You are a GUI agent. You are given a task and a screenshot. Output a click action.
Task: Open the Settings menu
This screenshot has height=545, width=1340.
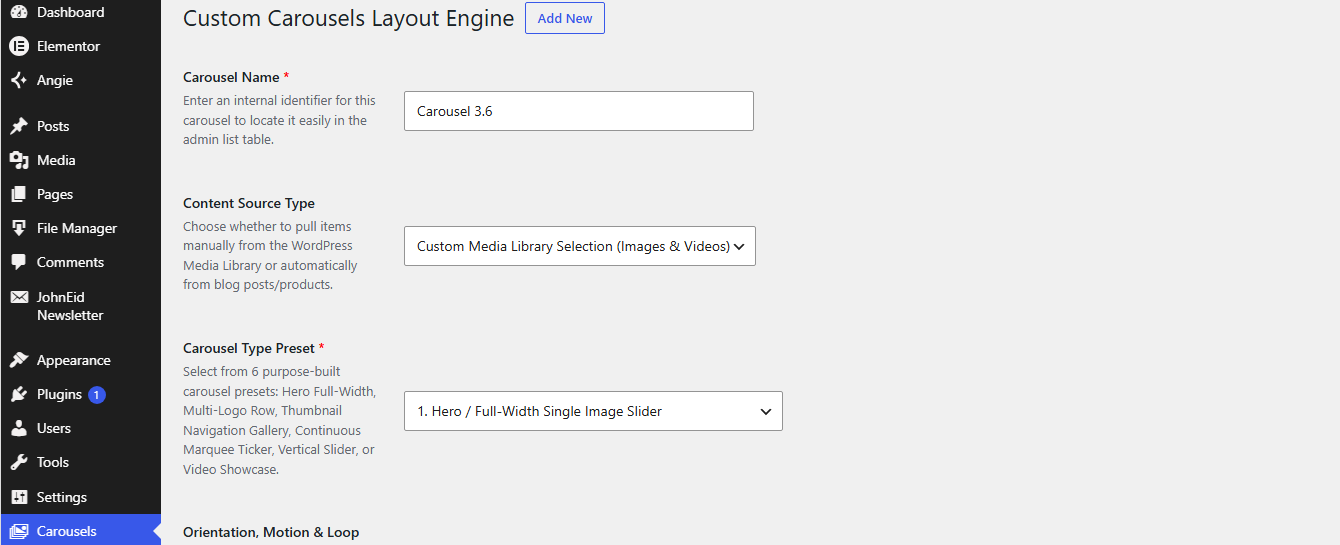click(x=80, y=497)
